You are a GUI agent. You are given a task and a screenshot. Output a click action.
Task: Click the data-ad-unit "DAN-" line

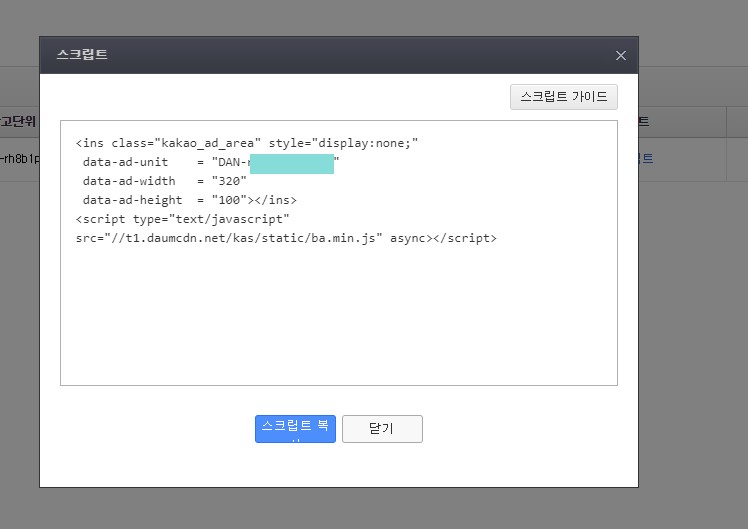pyautogui.click(x=210, y=162)
